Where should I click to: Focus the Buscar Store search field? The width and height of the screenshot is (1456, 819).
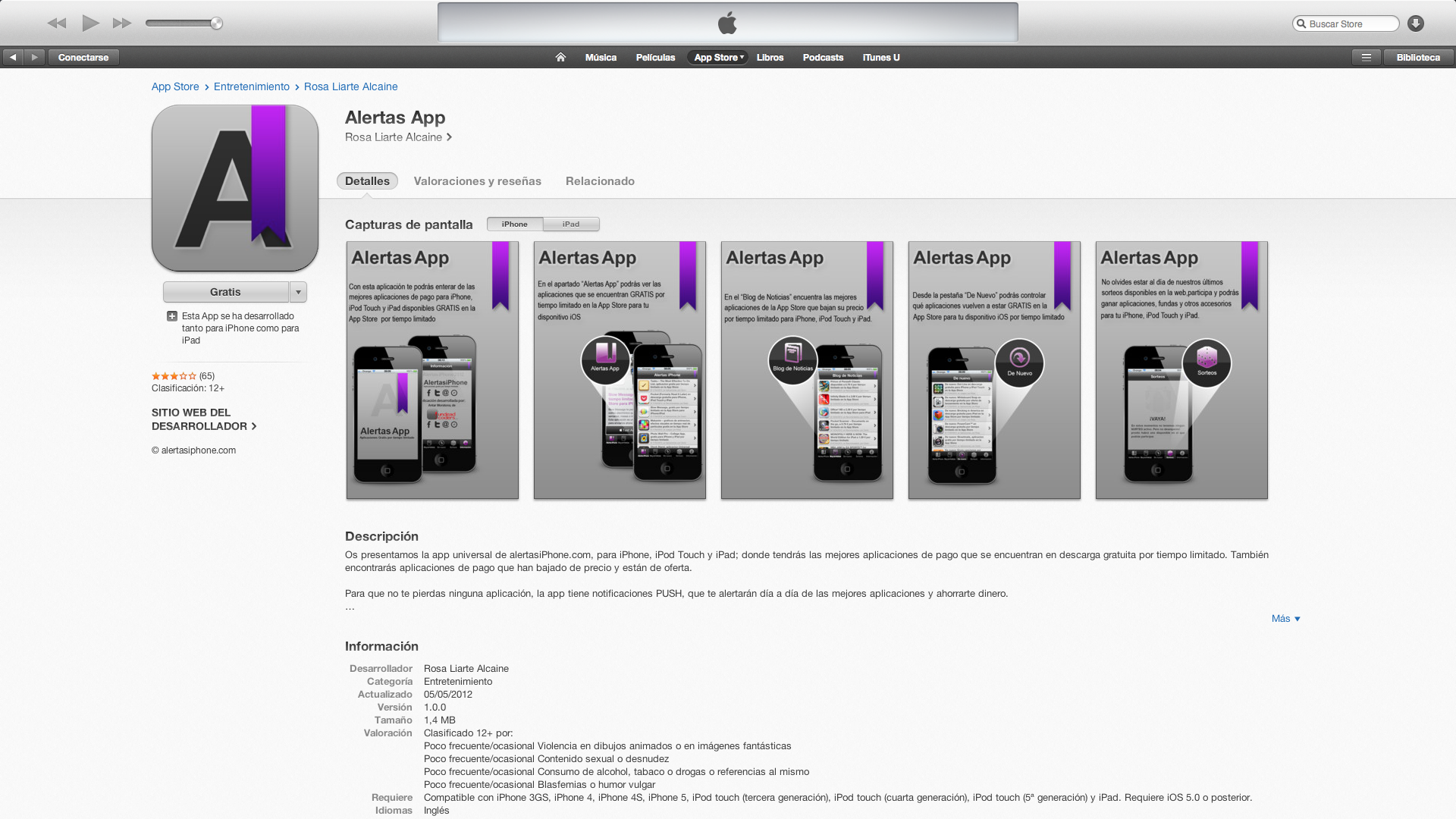1346,24
